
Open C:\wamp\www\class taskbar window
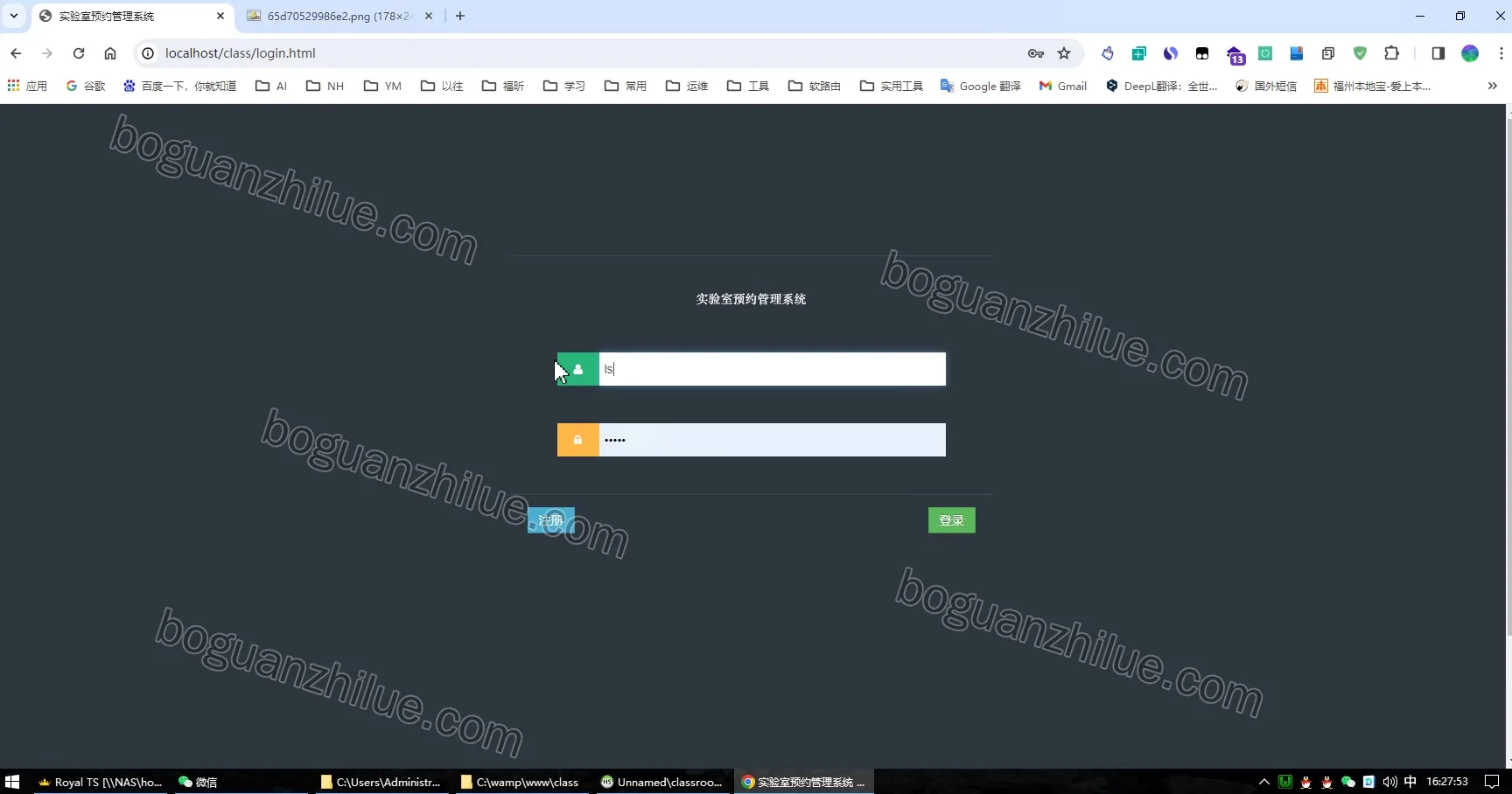(x=520, y=782)
